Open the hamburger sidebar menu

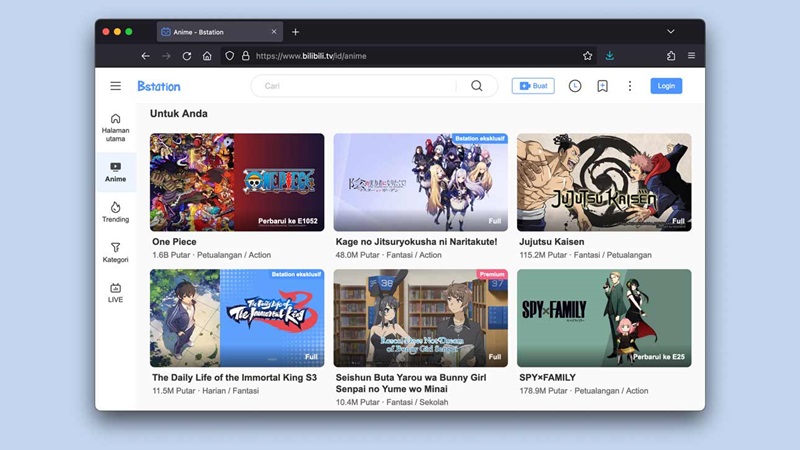(x=116, y=86)
